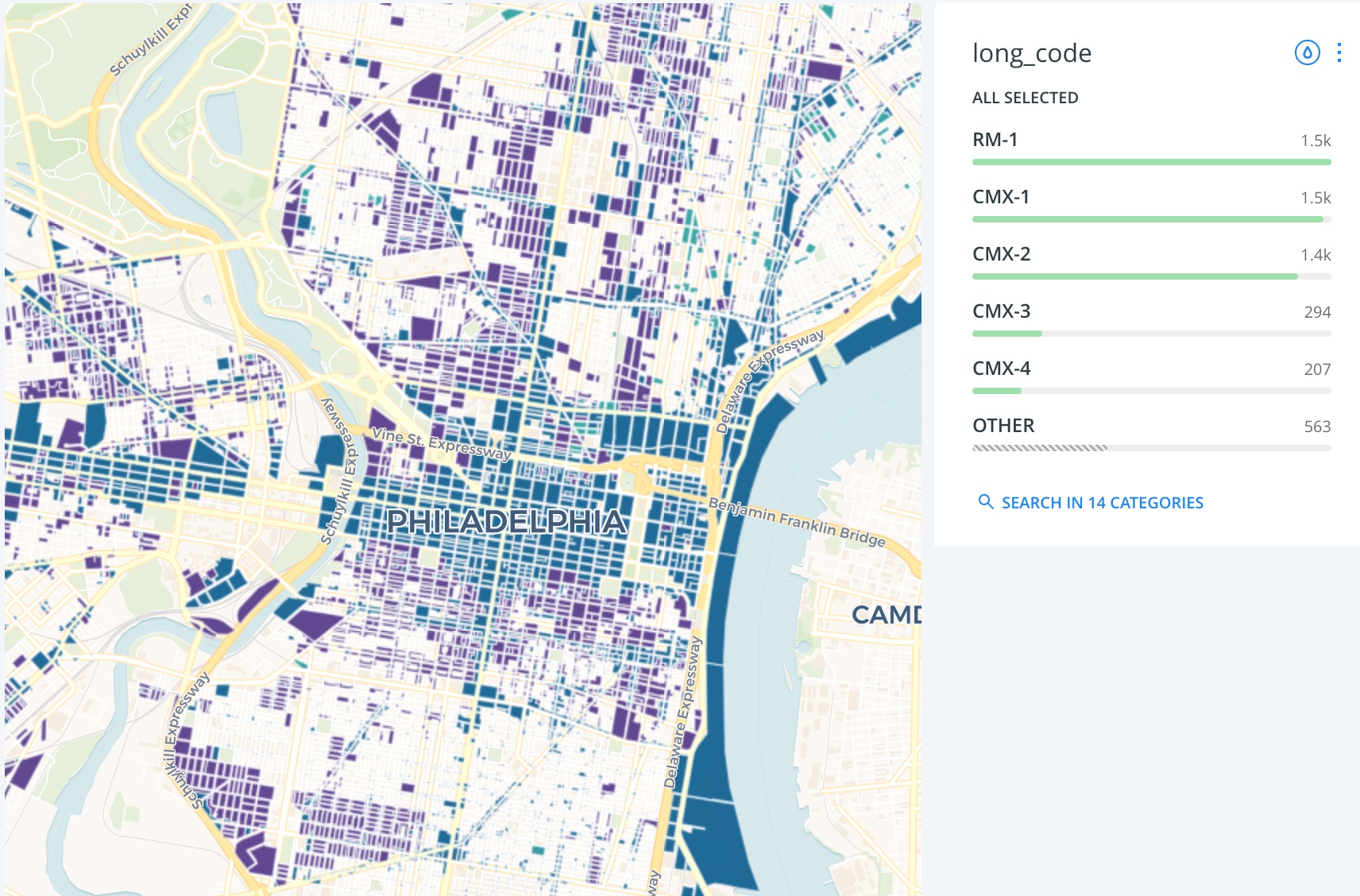Viewport: 1360px width, 896px height.
Task: Filter by the CMX-2 category
Action: [1001, 254]
